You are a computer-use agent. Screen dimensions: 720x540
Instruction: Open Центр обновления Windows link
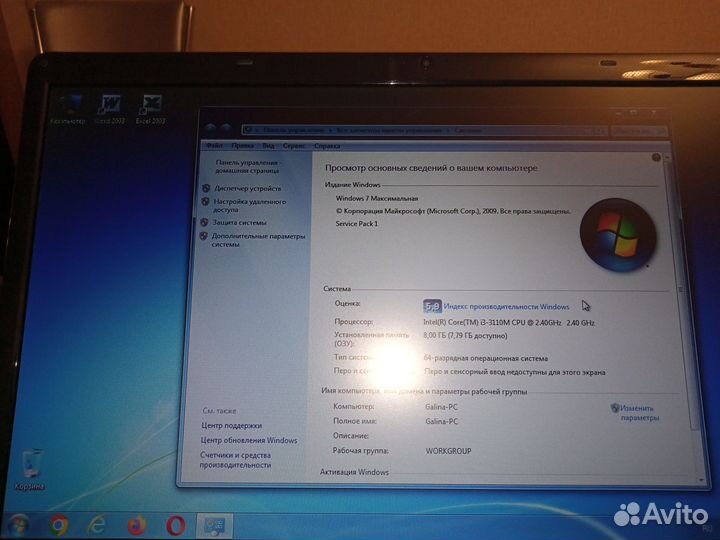pyautogui.click(x=249, y=440)
